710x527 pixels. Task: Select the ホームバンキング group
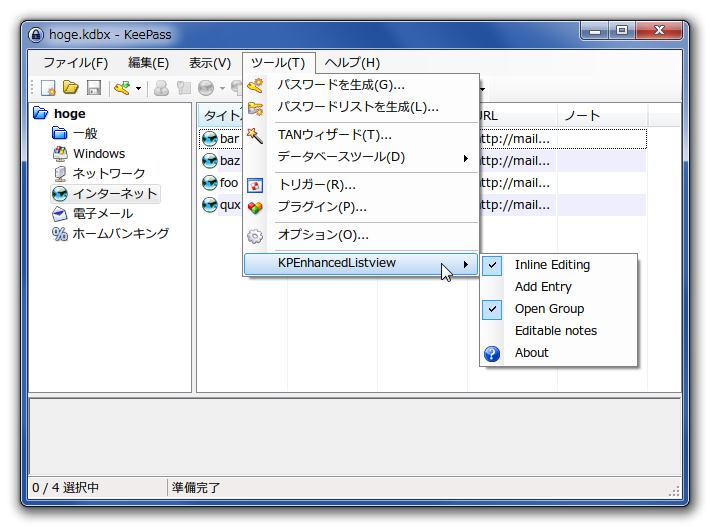coord(120,234)
